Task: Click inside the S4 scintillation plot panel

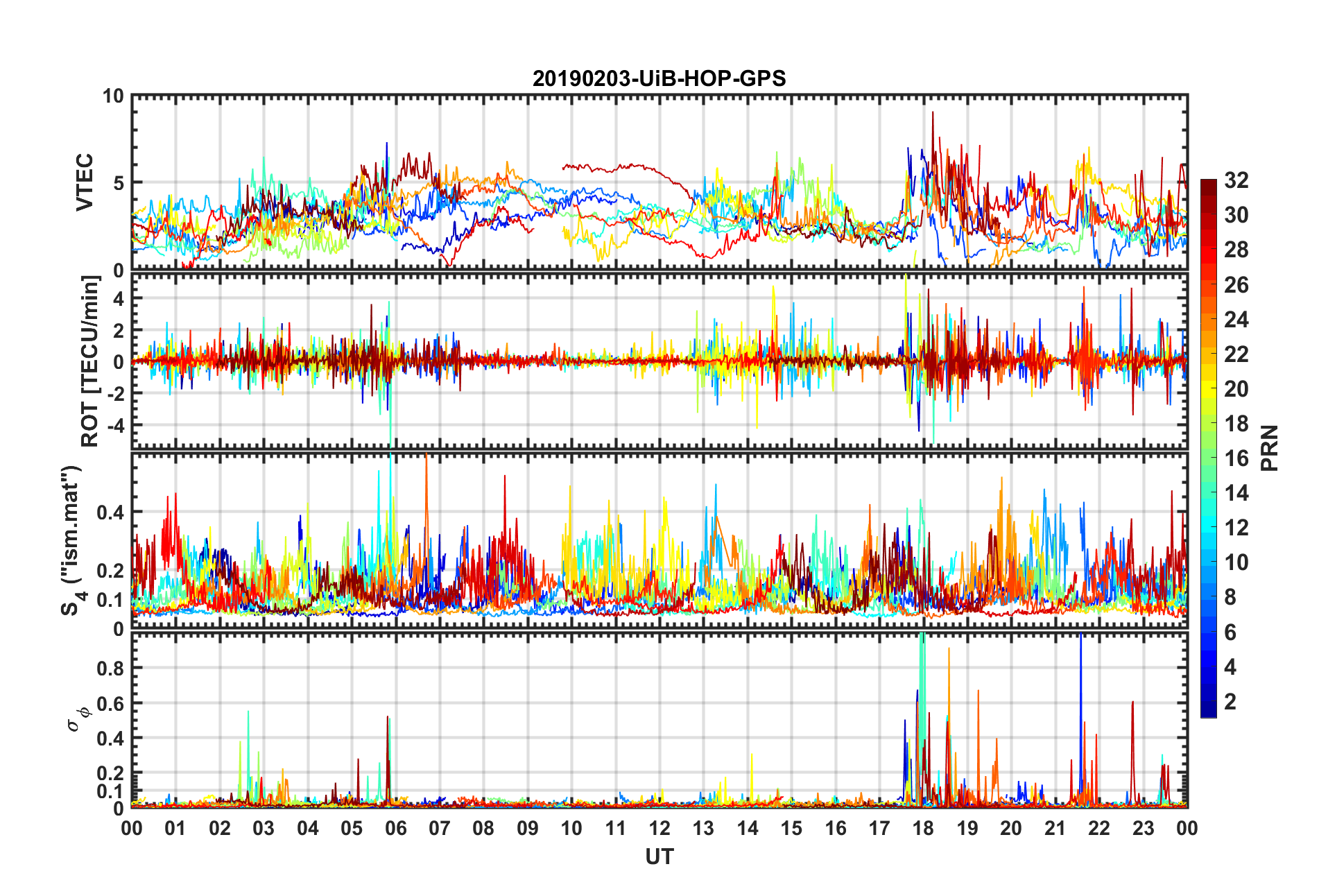Action: [x=659, y=541]
